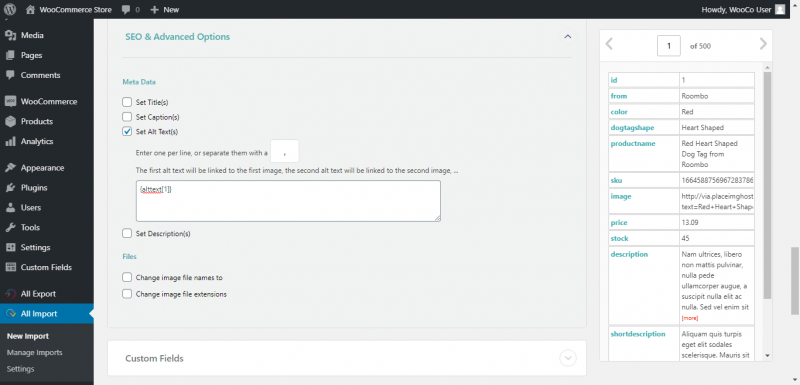This screenshot has height=385, width=800.
Task: Click the Tools wrench icon
Action: [10, 227]
